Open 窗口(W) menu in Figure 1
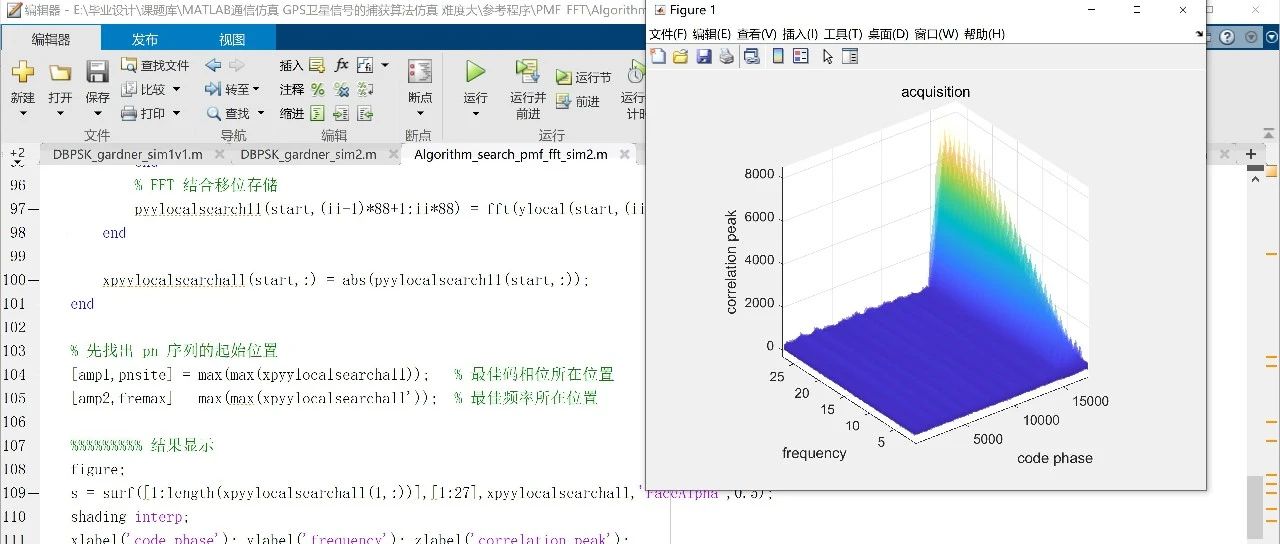This screenshot has height=544, width=1280. pyautogui.click(x=936, y=34)
